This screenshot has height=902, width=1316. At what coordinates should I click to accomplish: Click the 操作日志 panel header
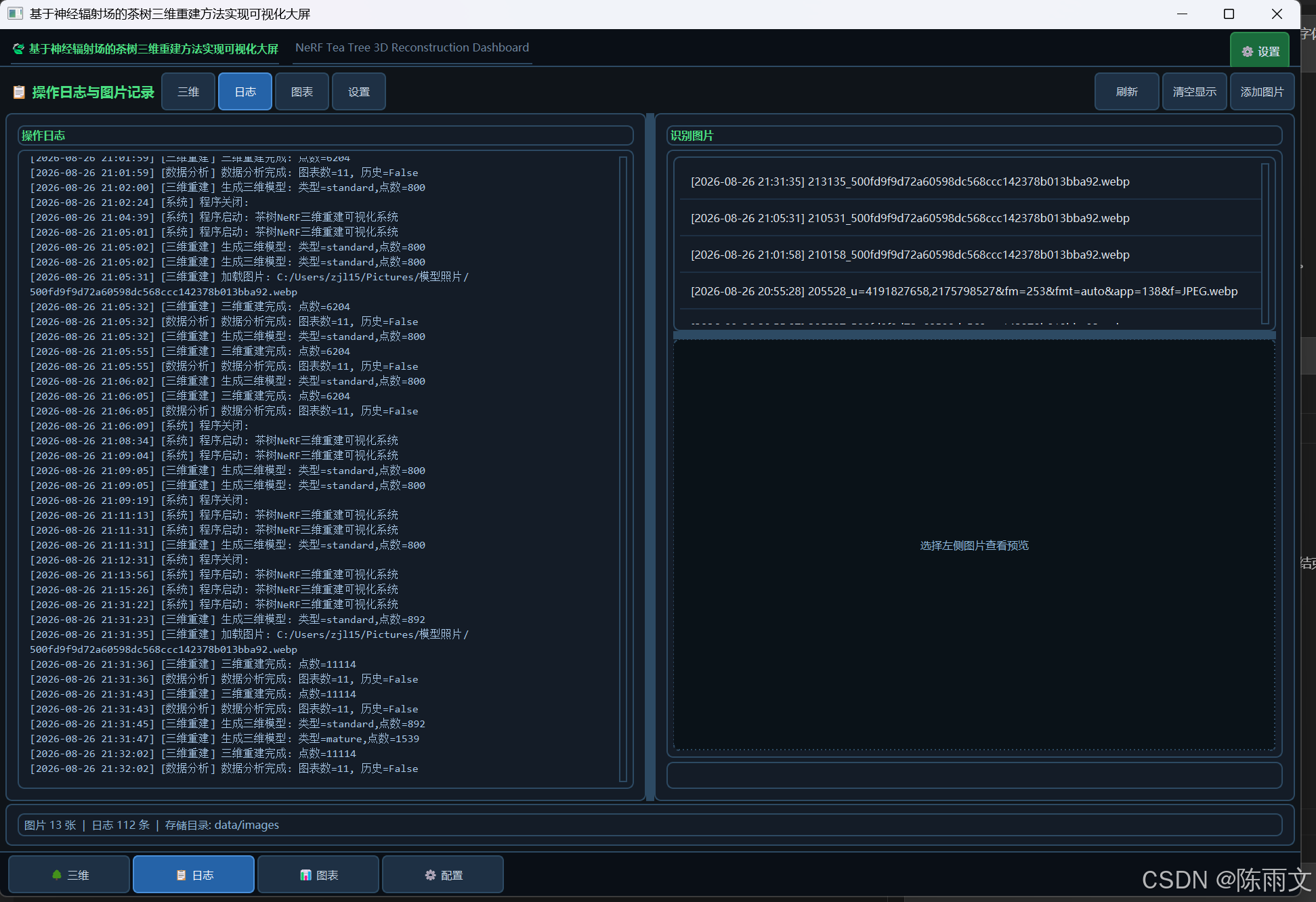[326, 135]
